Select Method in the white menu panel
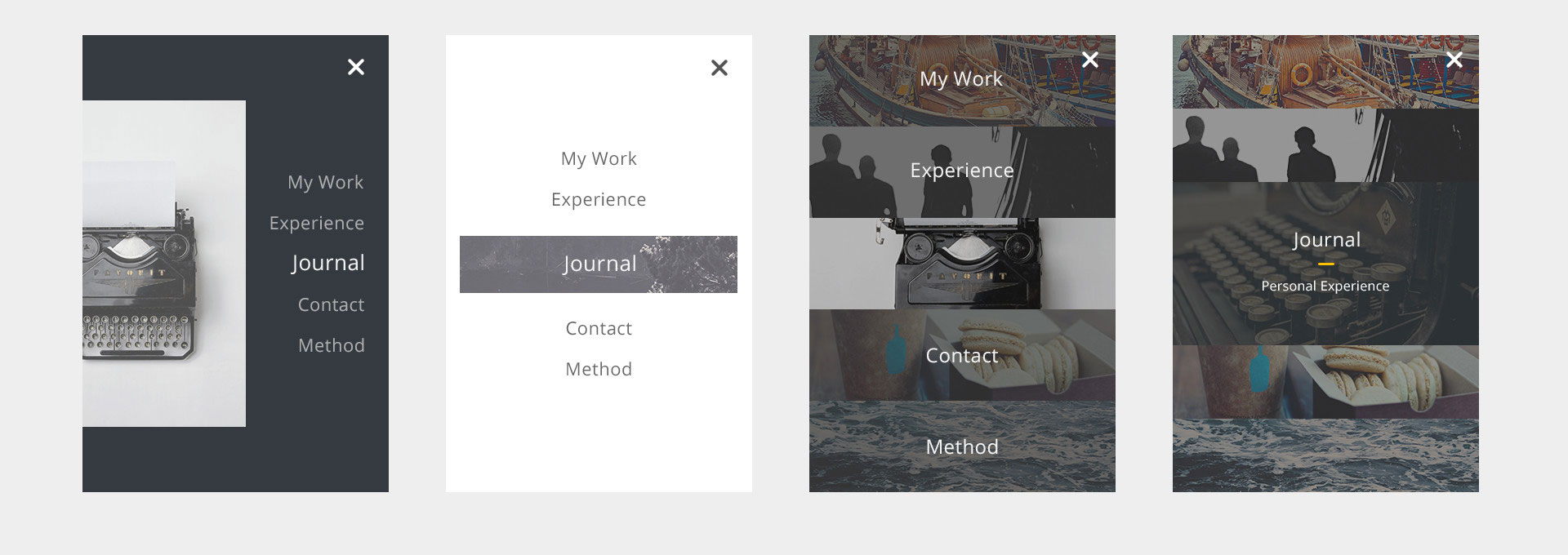The width and height of the screenshot is (1568, 555). click(x=598, y=368)
